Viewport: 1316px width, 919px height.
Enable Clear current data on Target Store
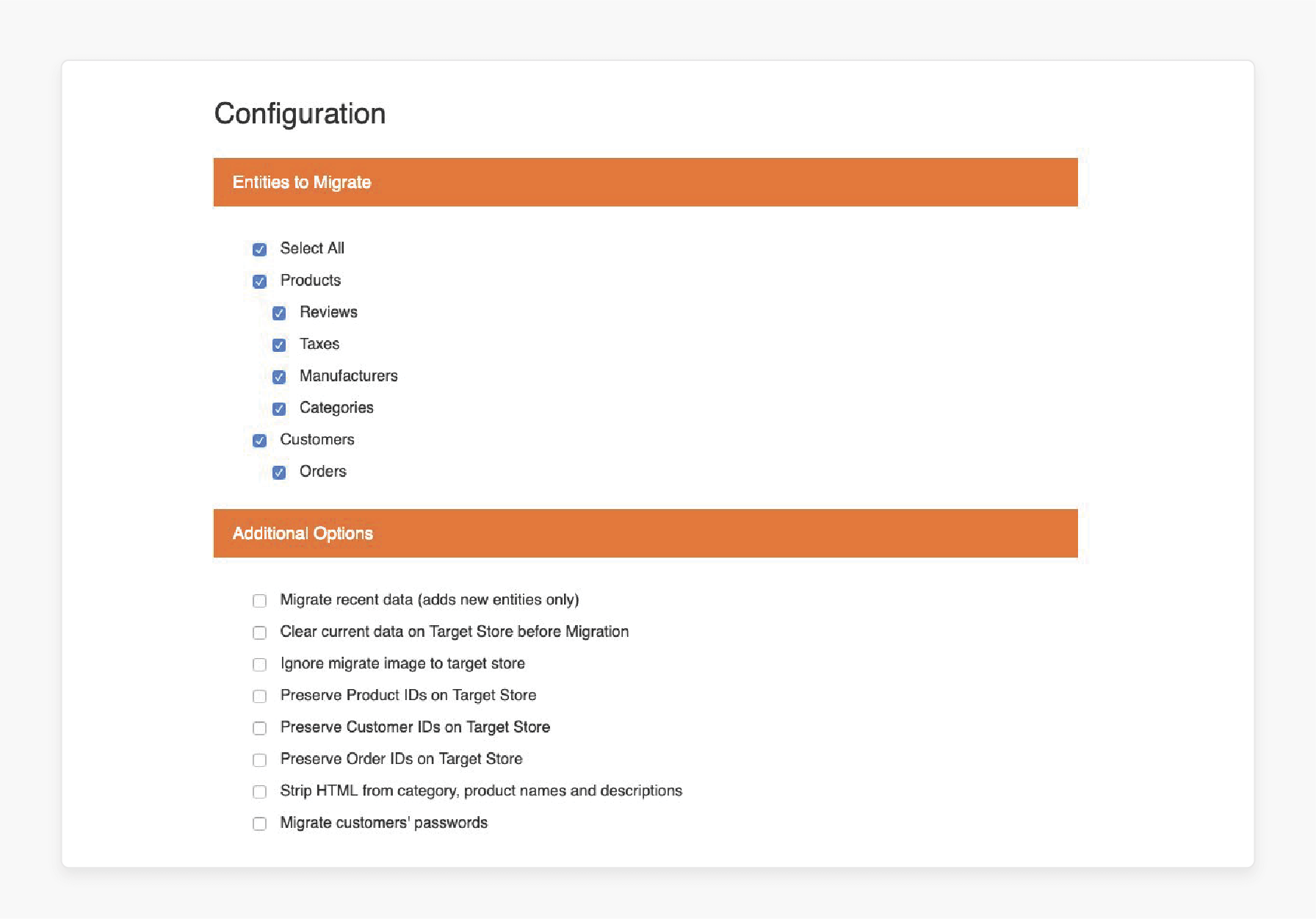259,633
